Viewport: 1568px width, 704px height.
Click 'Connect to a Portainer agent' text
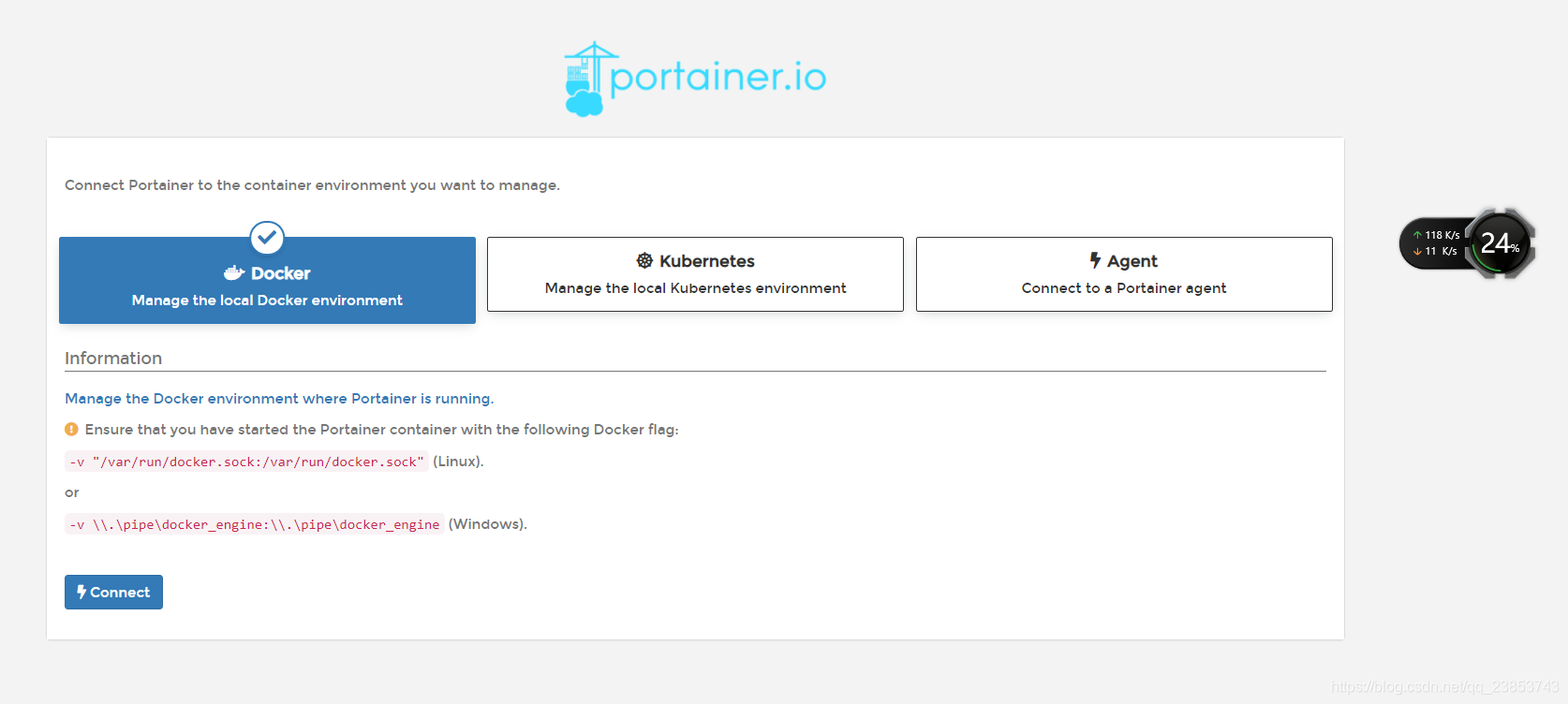pyautogui.click(x=1124, y=288)
